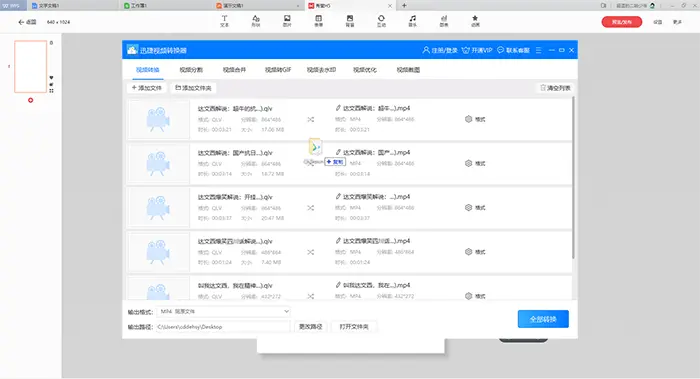
Task: Click the file list vertical scrollbar
Action: 573,177
